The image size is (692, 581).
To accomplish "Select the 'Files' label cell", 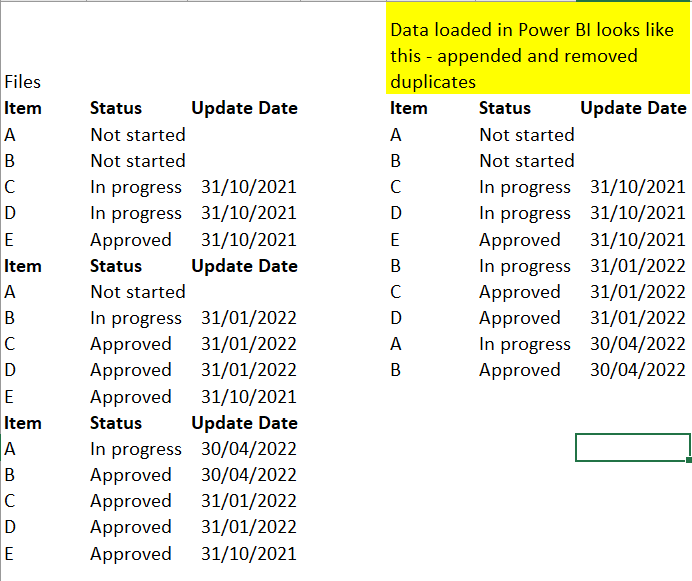I will coord(23,82).
